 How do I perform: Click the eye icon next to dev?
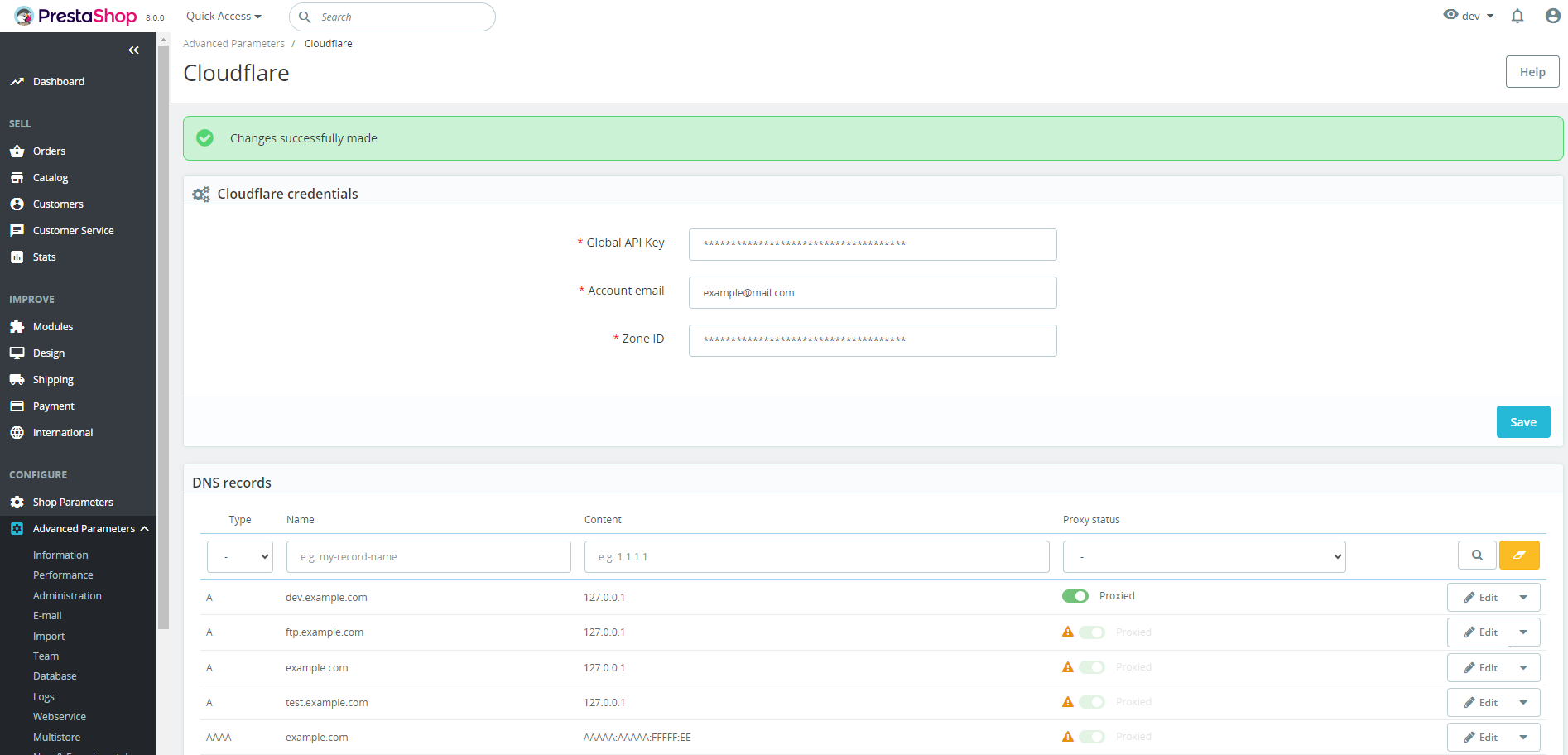pos(1450,15)
